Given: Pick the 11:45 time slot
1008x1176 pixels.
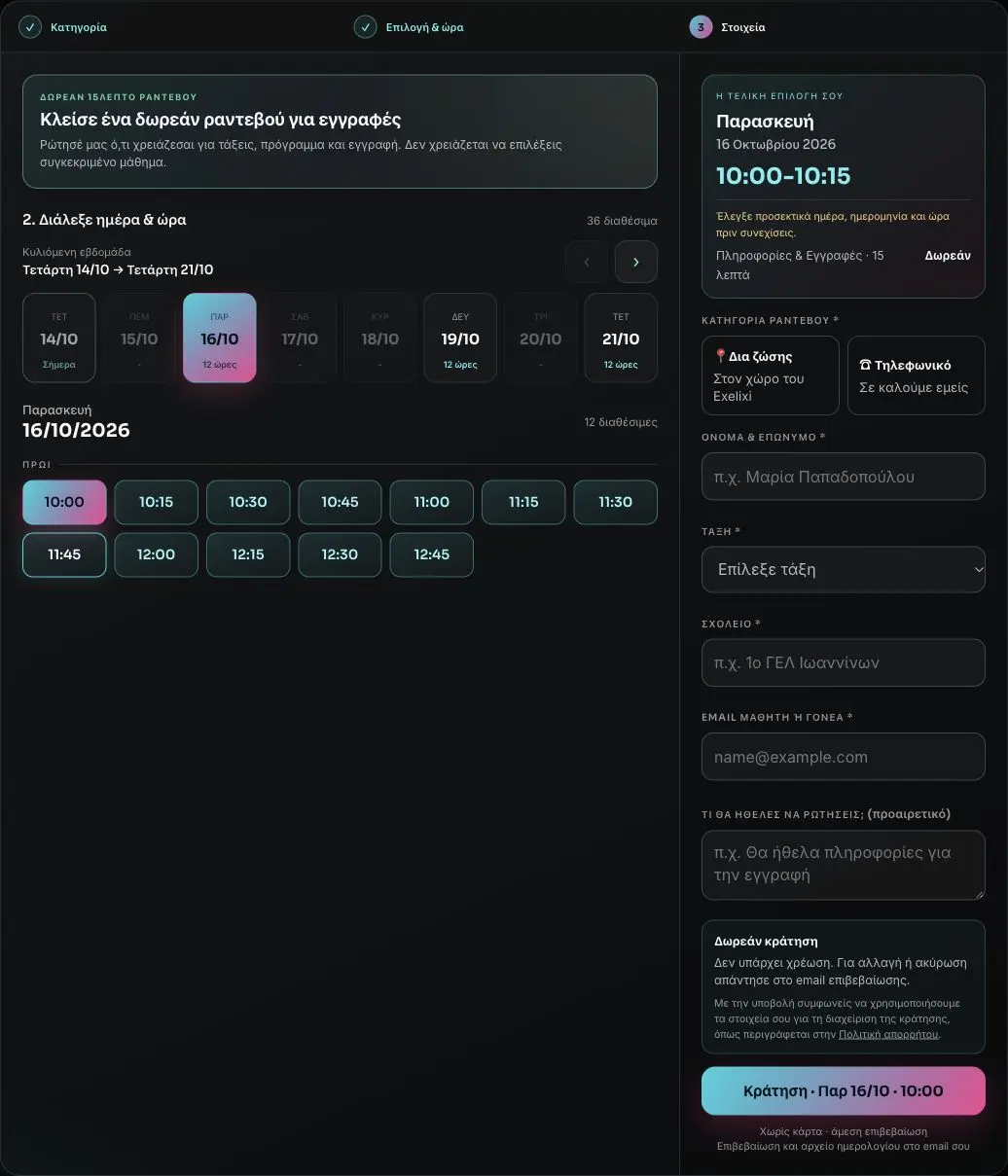Looking at the screenshot, I should click(64, 554).
